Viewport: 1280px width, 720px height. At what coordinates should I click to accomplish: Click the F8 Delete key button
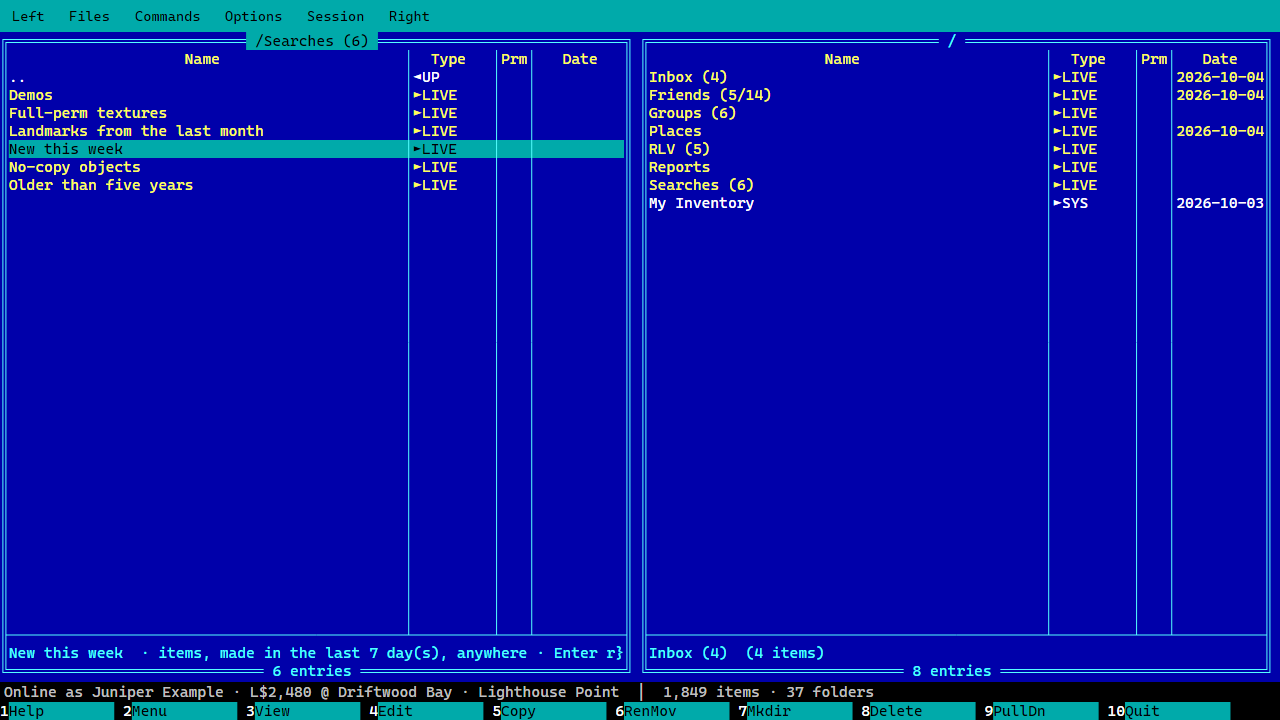(918, 711)
